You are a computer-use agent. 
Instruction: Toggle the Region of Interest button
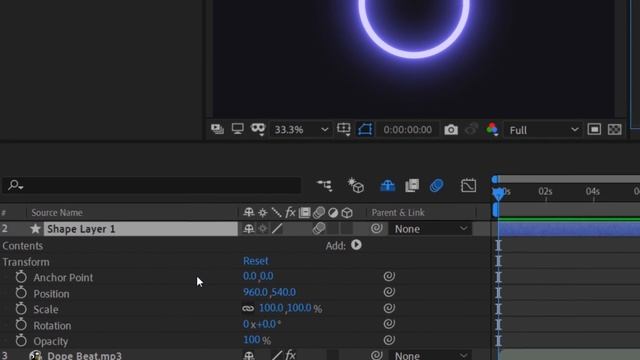point(365,129)
